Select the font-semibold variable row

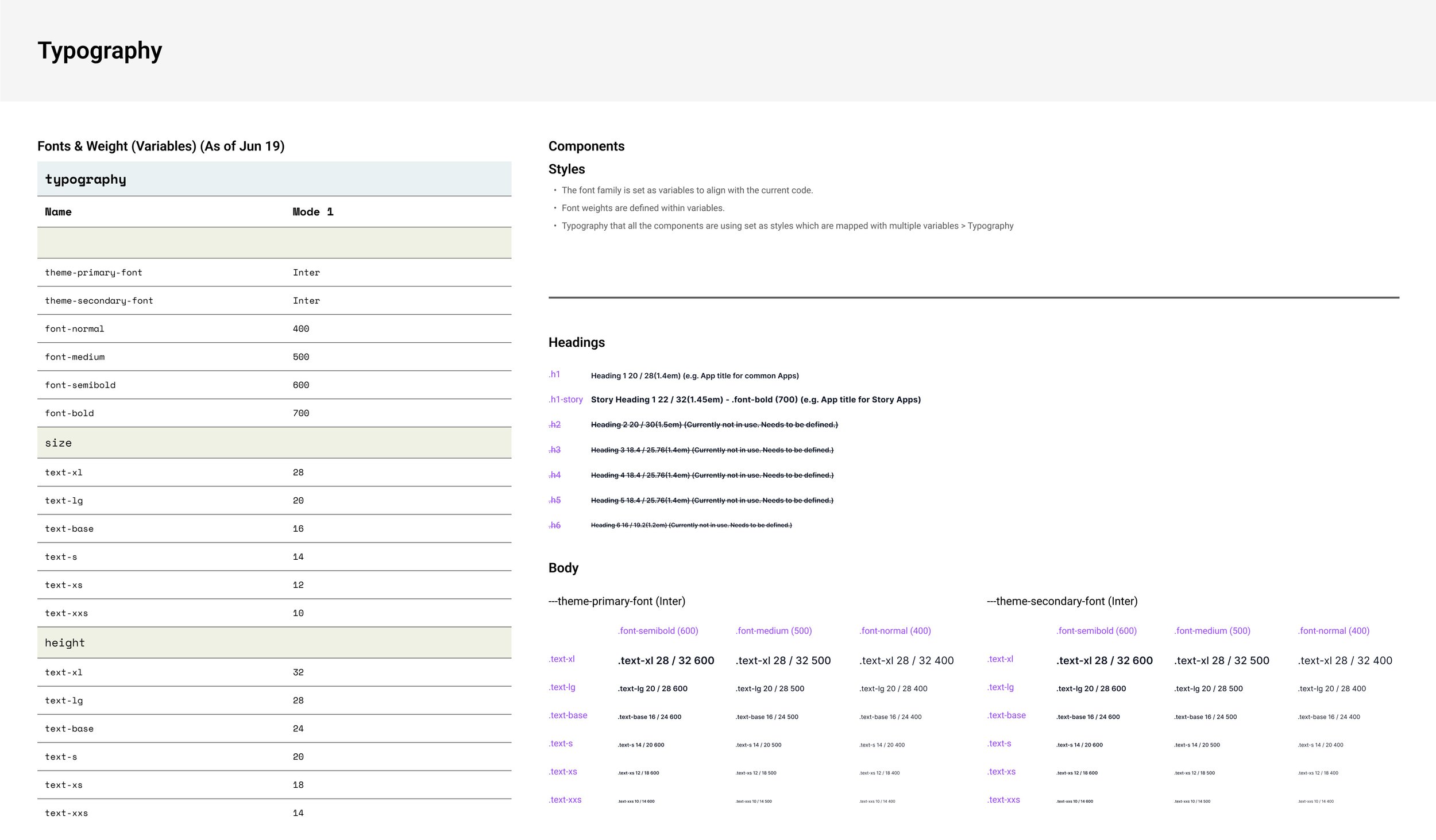tap(80, 385)
